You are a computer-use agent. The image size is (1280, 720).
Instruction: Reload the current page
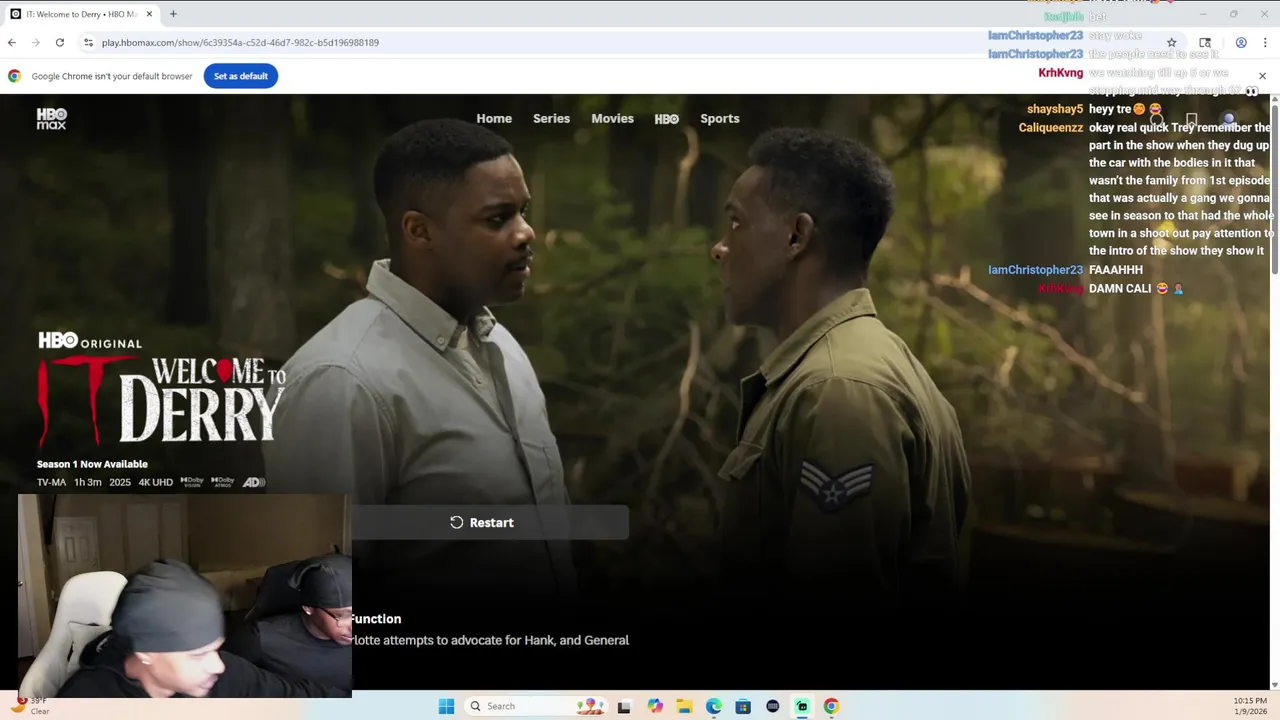[x=60, y=42]
